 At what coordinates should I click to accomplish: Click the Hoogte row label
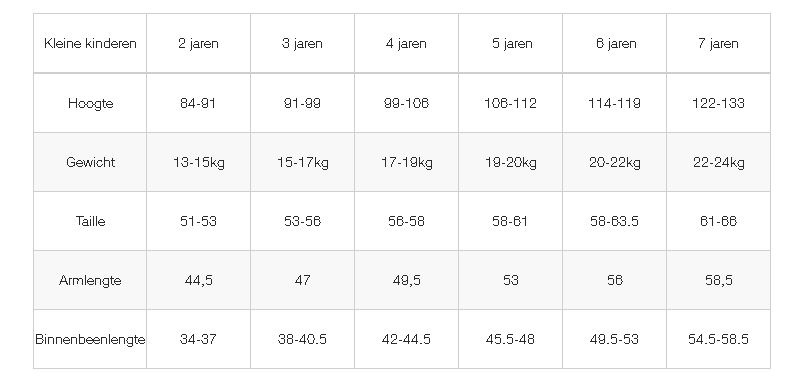[90, 103]
